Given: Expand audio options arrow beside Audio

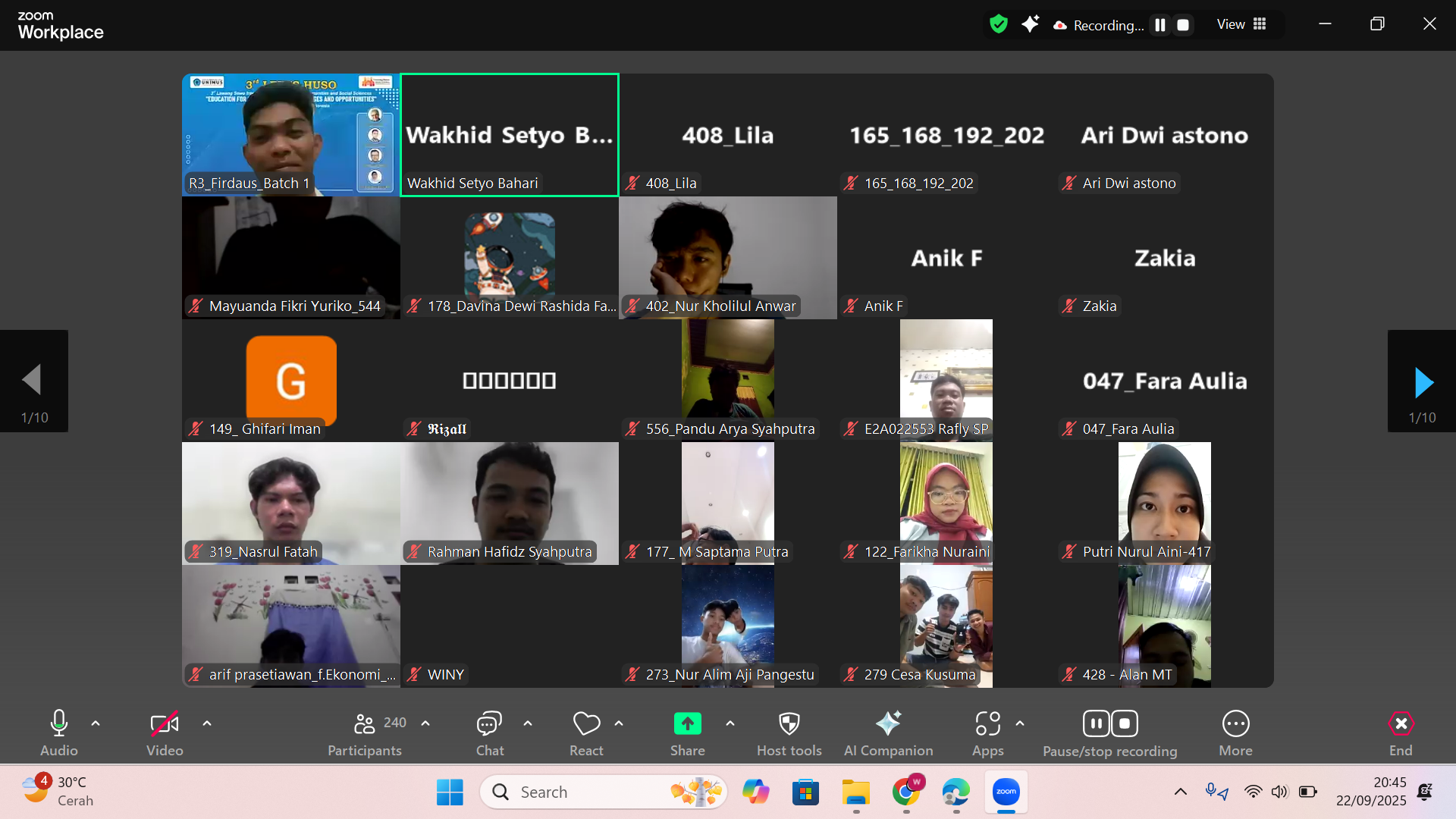Looking at the screenshot, I should [x=96, y=723].
